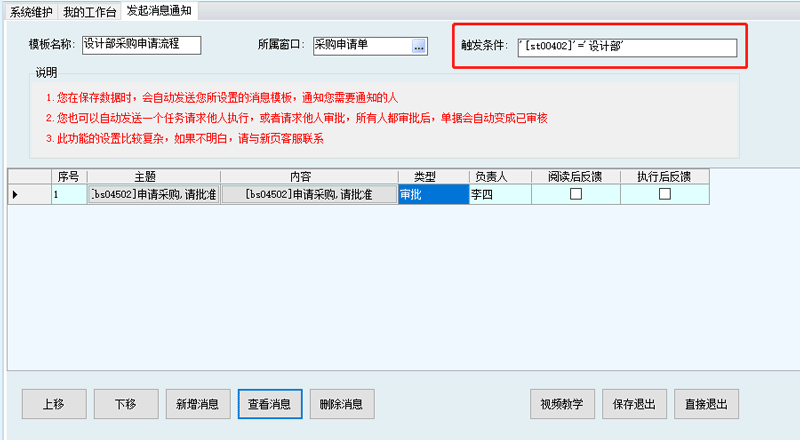Open the 类型 cell showing 审批
This screenshot has height=440, width=800.
(432, 195)
